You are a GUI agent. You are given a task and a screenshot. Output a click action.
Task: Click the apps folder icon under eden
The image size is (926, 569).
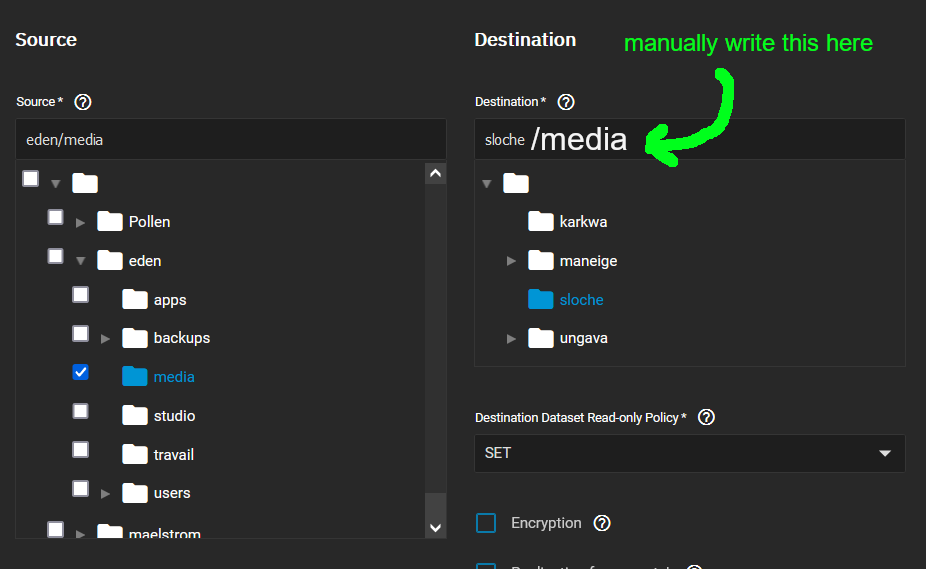(x=135, y=299)
